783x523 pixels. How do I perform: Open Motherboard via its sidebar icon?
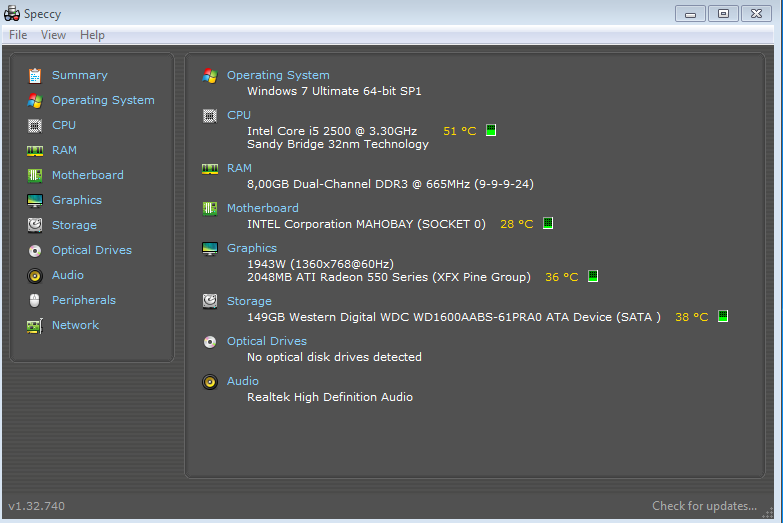click(35, 175)
